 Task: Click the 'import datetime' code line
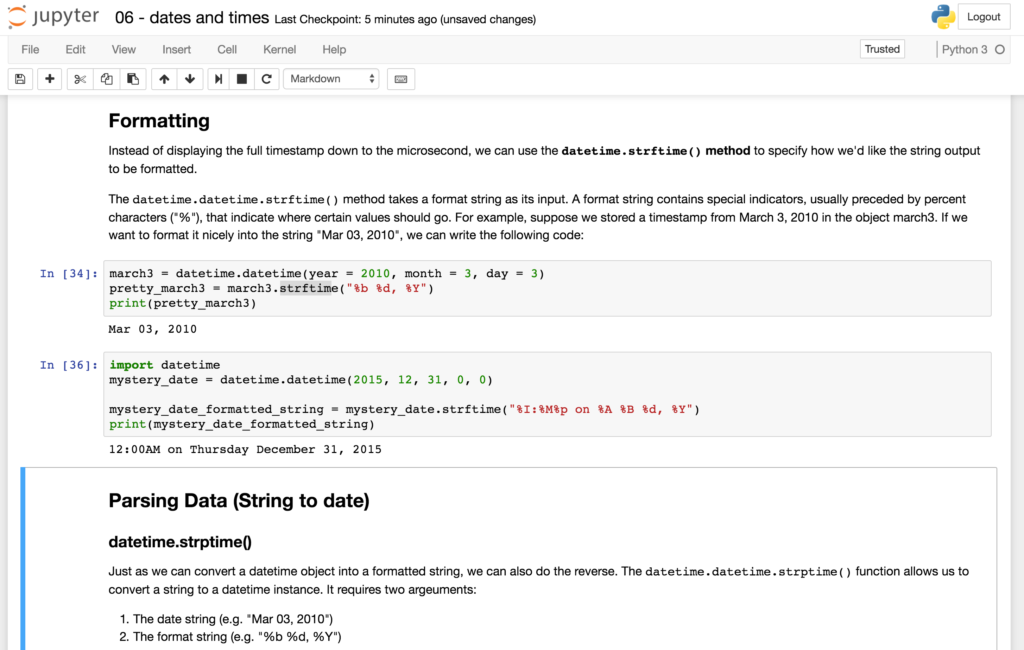click(165, 365)
